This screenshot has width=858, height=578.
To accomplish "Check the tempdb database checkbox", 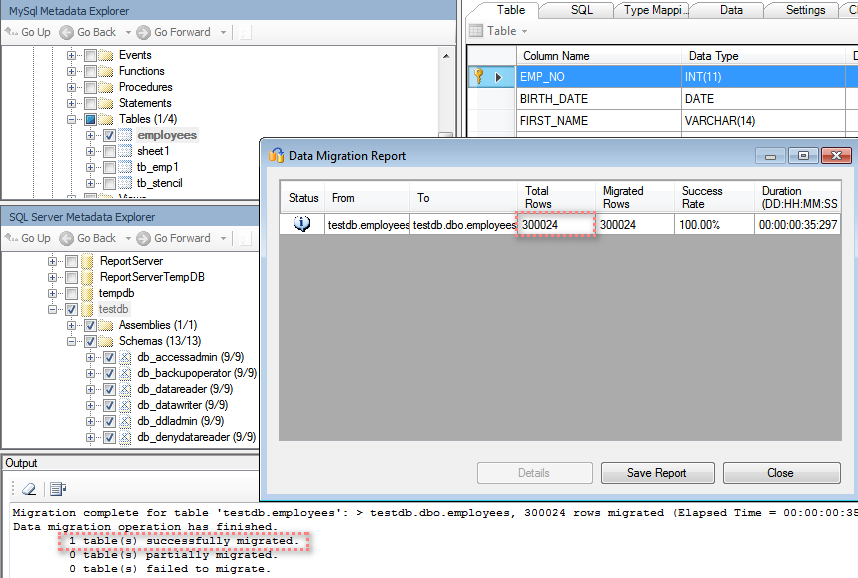I will (72, 294).
